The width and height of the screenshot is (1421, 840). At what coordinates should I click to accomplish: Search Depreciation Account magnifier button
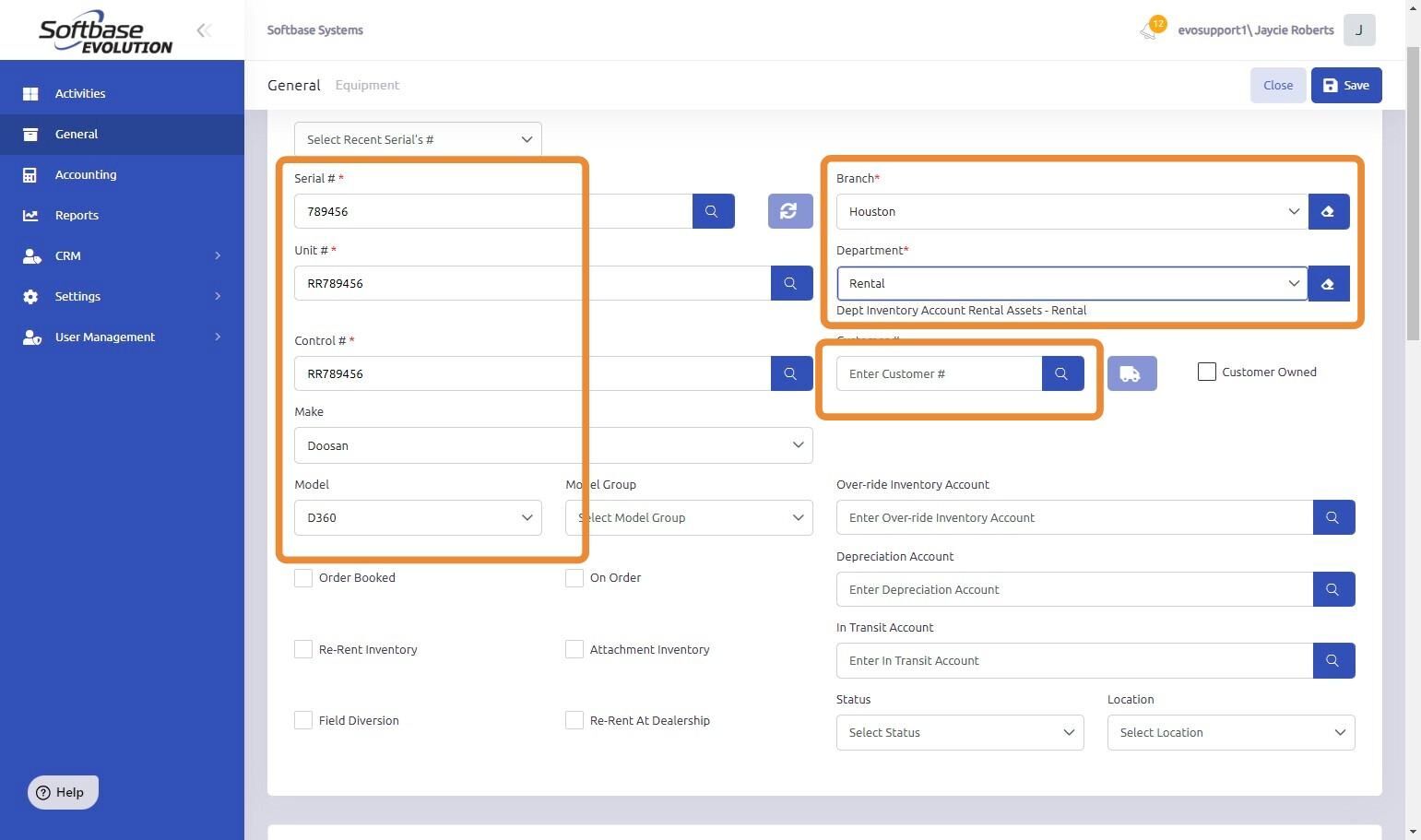pos(1333,589)
